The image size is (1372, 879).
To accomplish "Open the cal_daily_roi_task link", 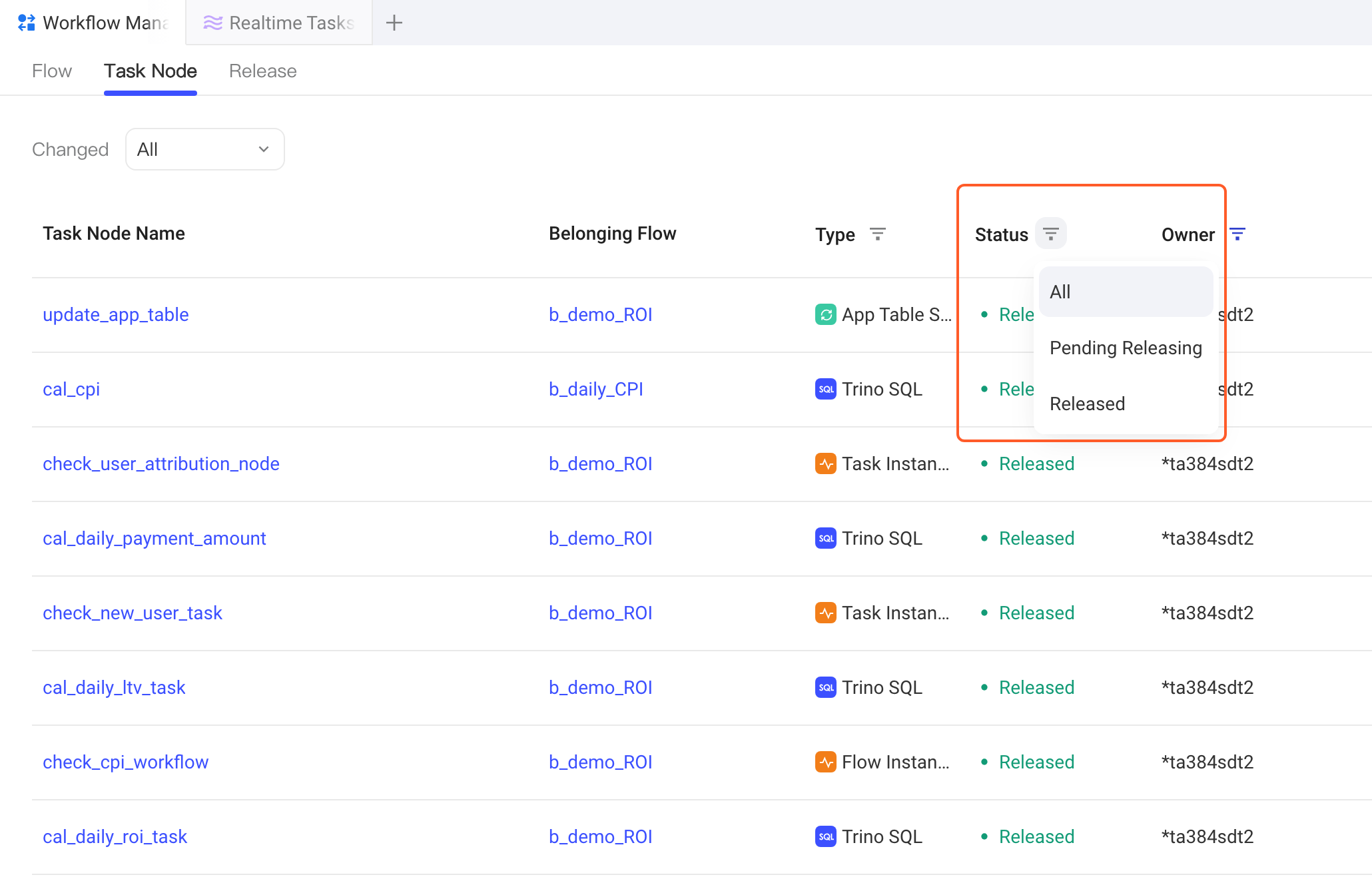I will [115, 836].
